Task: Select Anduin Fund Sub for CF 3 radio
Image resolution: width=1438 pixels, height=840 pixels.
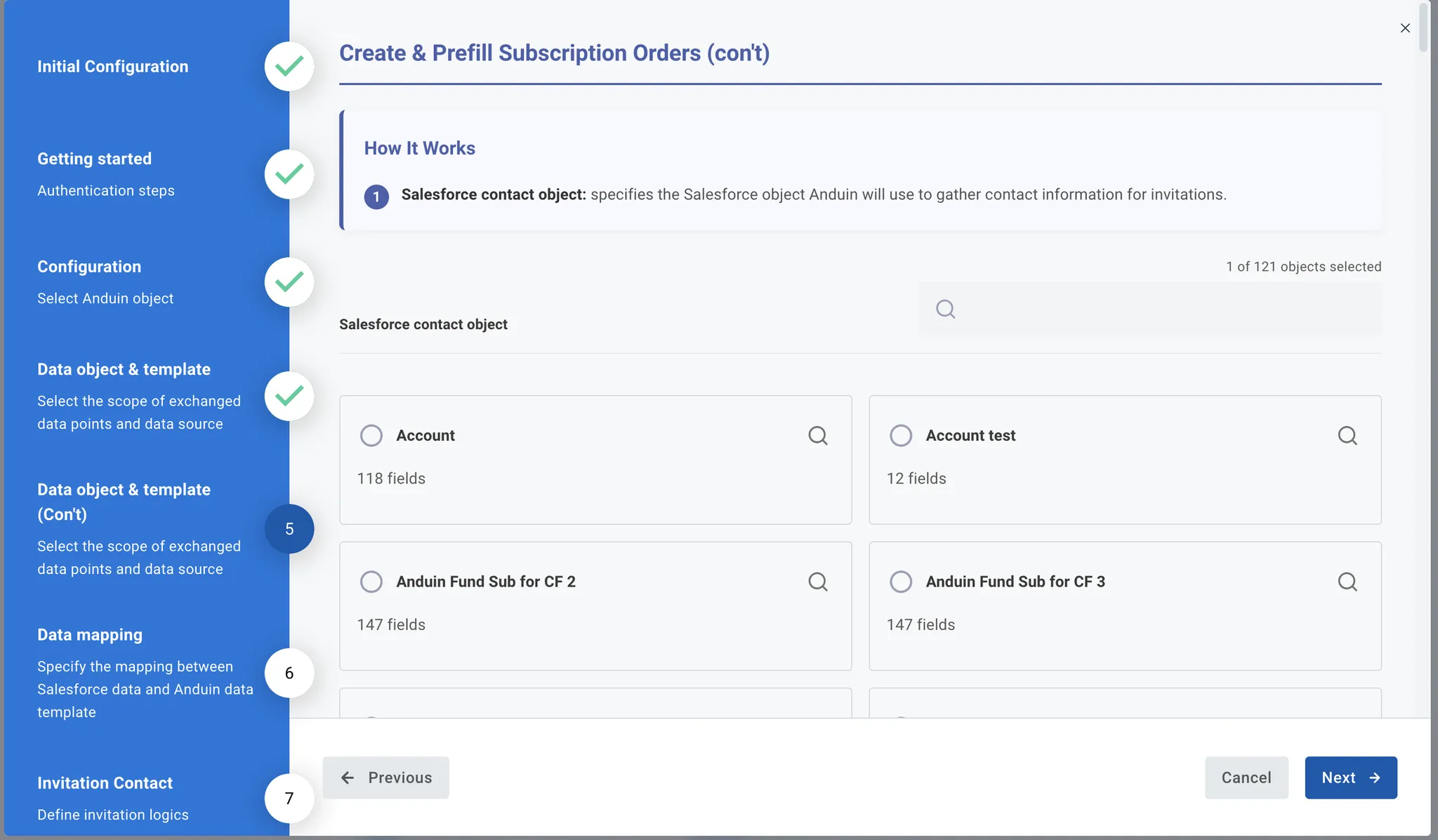Action: (x=901, y=582)
